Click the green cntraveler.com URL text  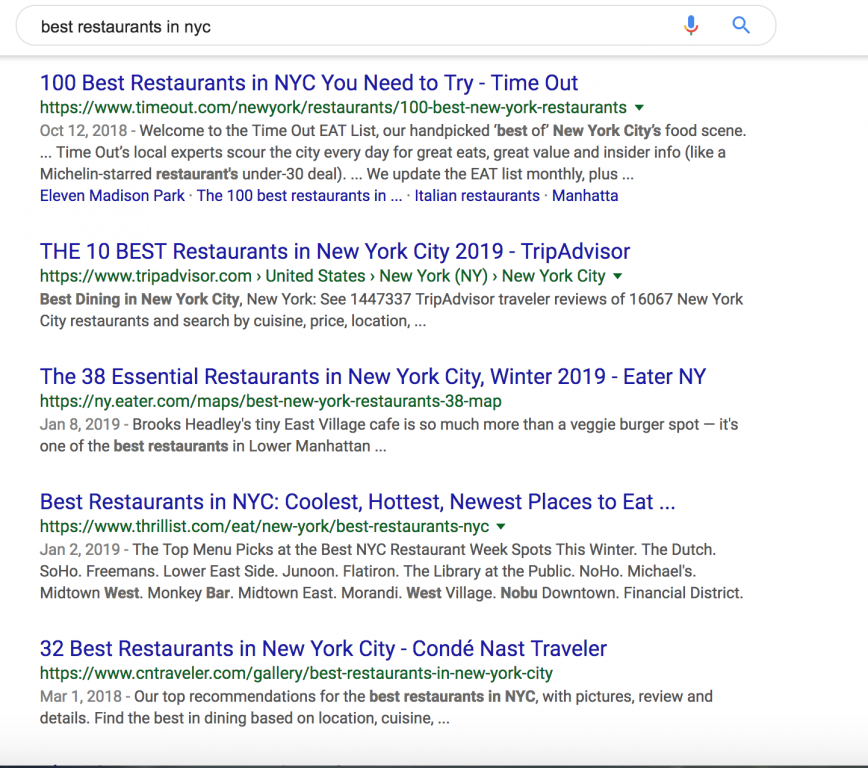pos(296,673)
